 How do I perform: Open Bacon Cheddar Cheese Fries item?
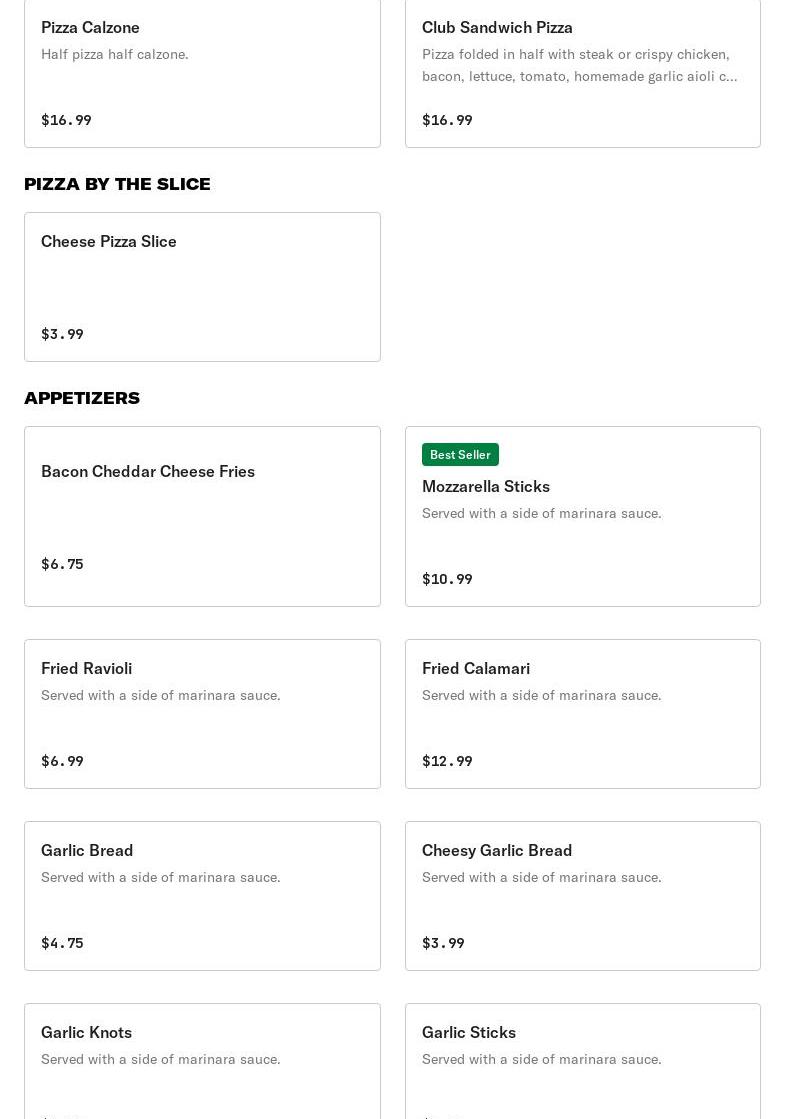coord(202,517)
